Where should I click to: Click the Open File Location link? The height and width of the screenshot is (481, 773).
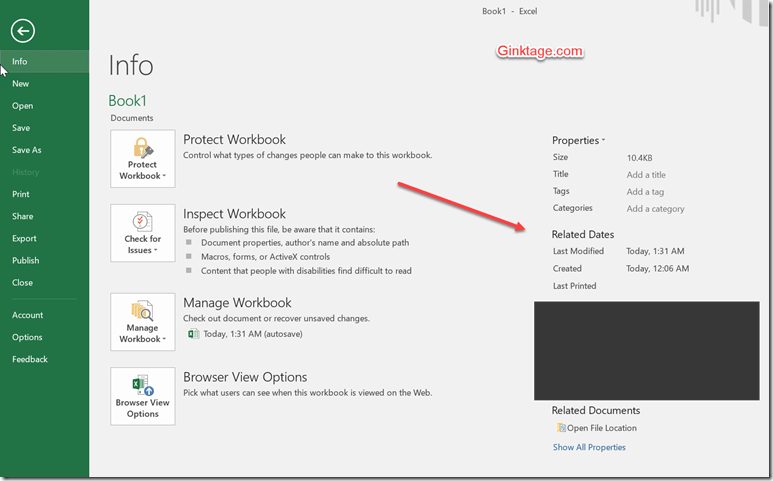602,428
